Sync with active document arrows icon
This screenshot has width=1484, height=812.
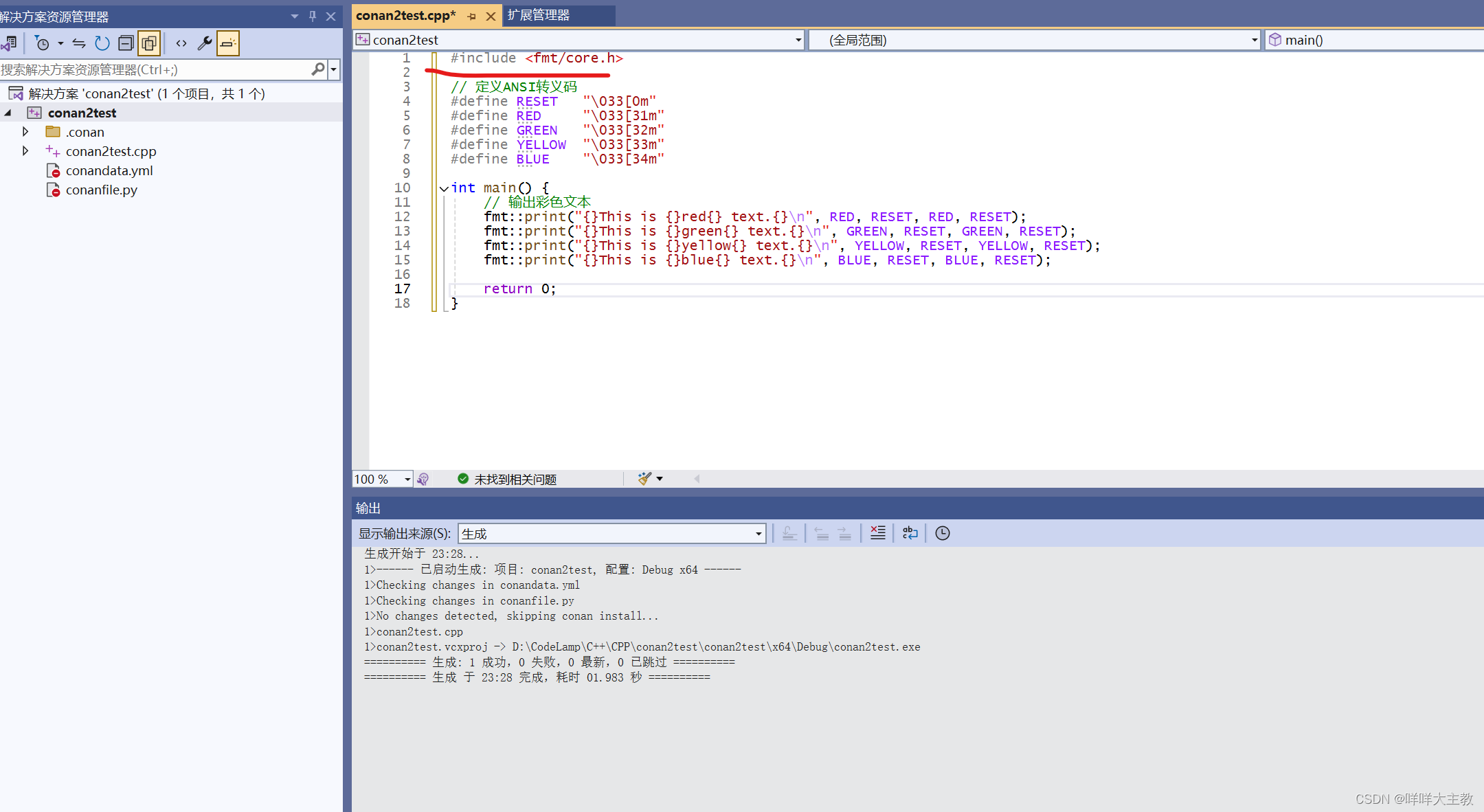(x=79, y=43)
